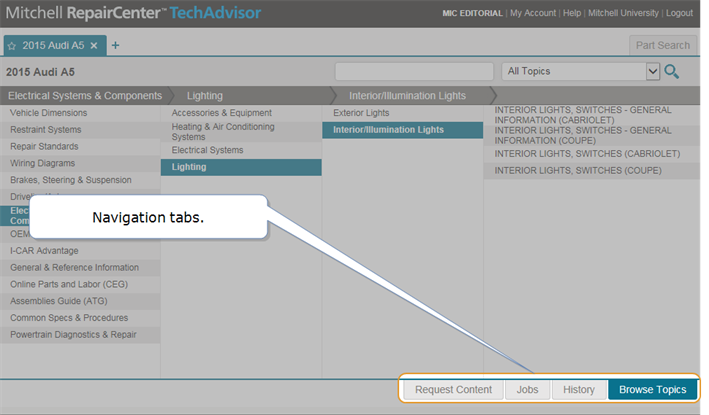The image size is (709, 415).
Task: Select Electrical Systems & Components breadcrumb
Action: pyautogui.click(x=85, y=96)
